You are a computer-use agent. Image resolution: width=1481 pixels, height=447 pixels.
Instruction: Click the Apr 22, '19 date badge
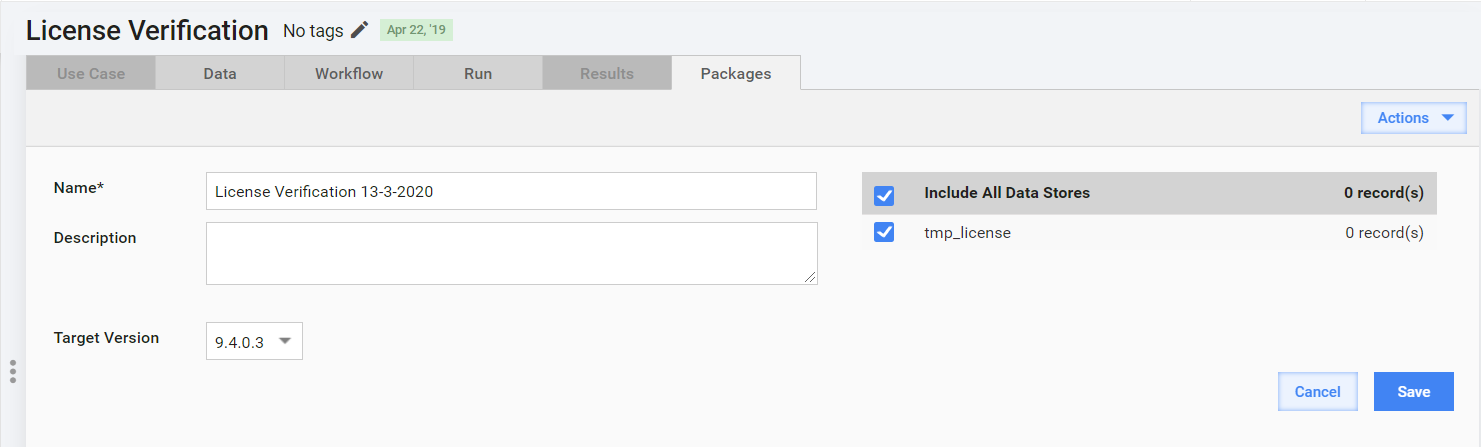click(416, 30)
